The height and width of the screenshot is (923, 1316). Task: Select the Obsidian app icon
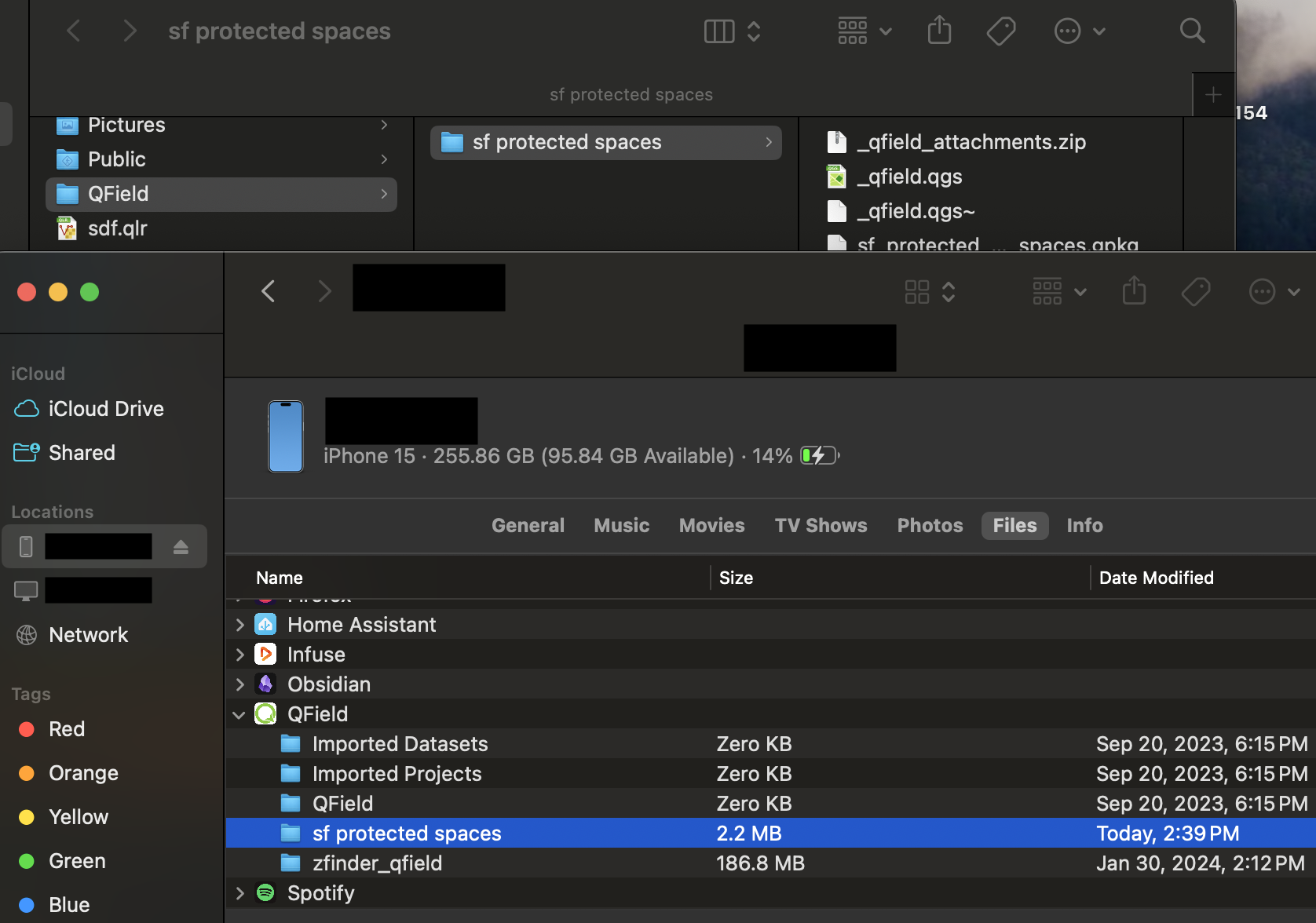[265, 684]
